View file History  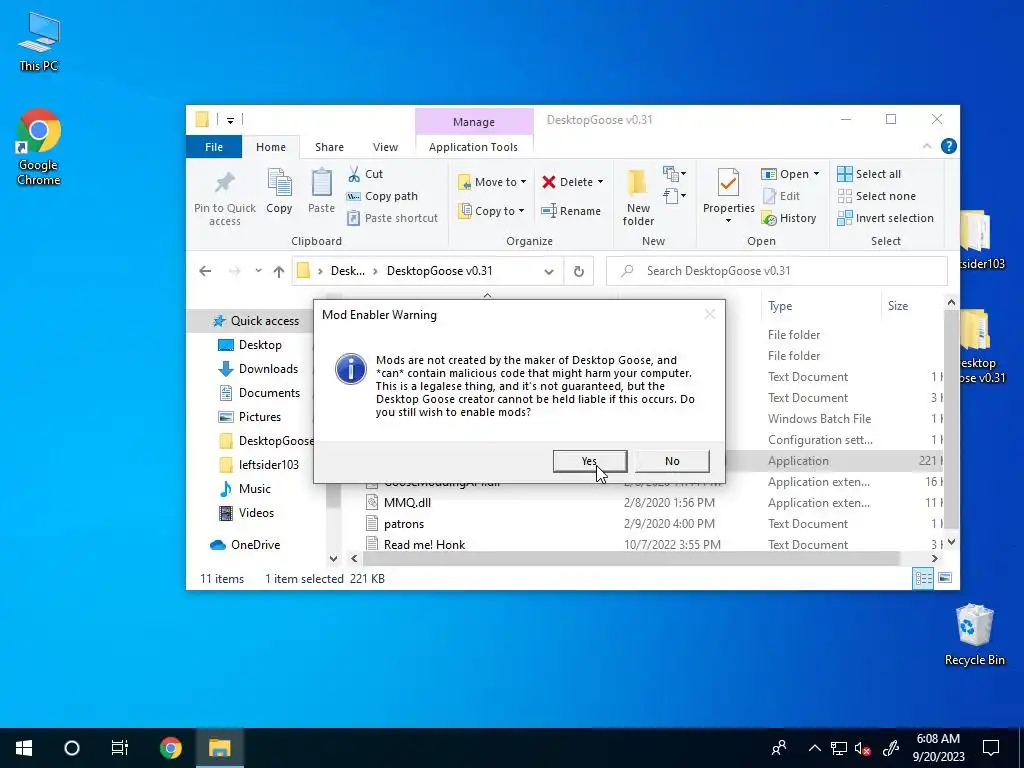click(789, 218)
